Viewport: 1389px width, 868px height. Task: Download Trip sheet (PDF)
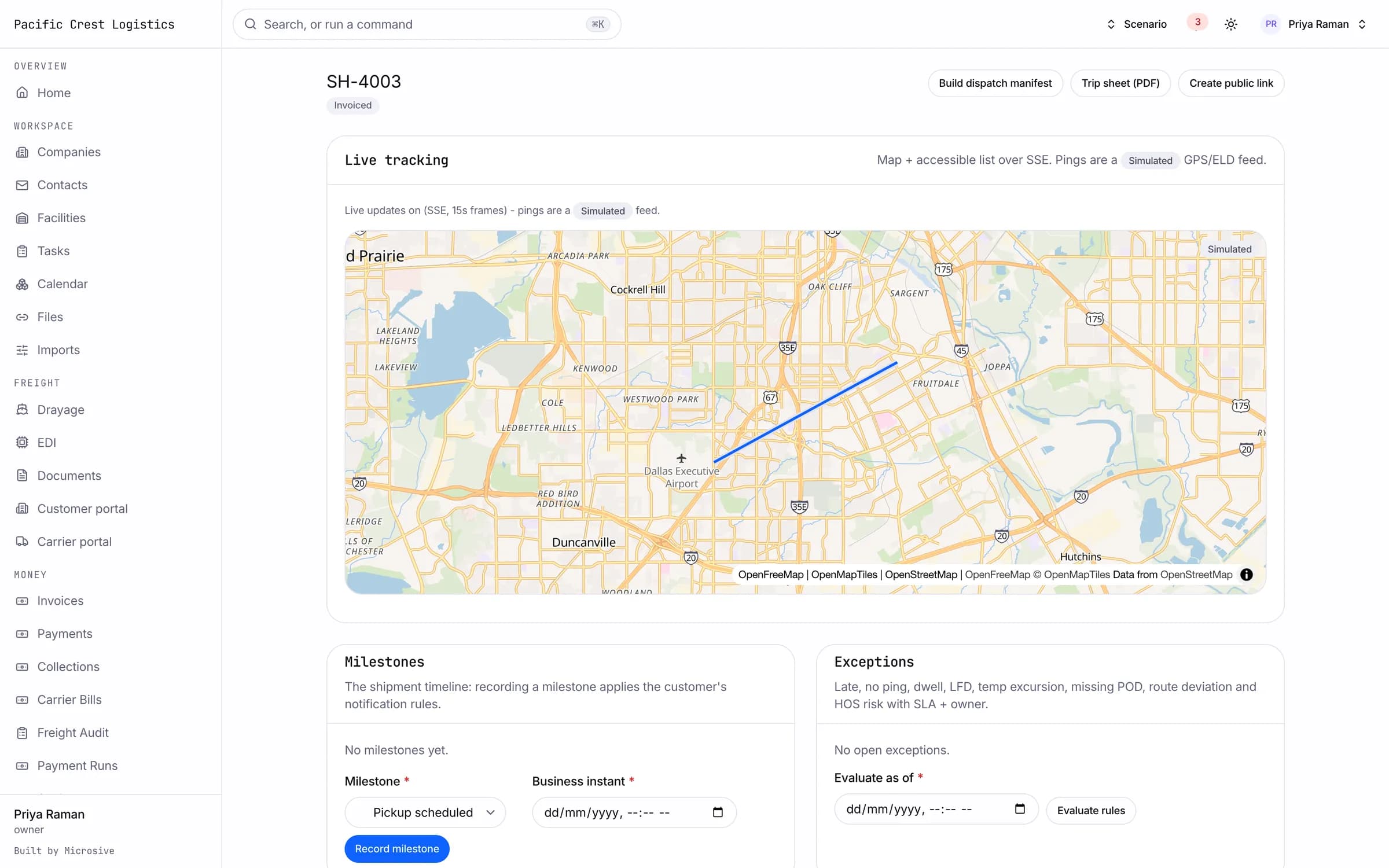click(1120, 83)
